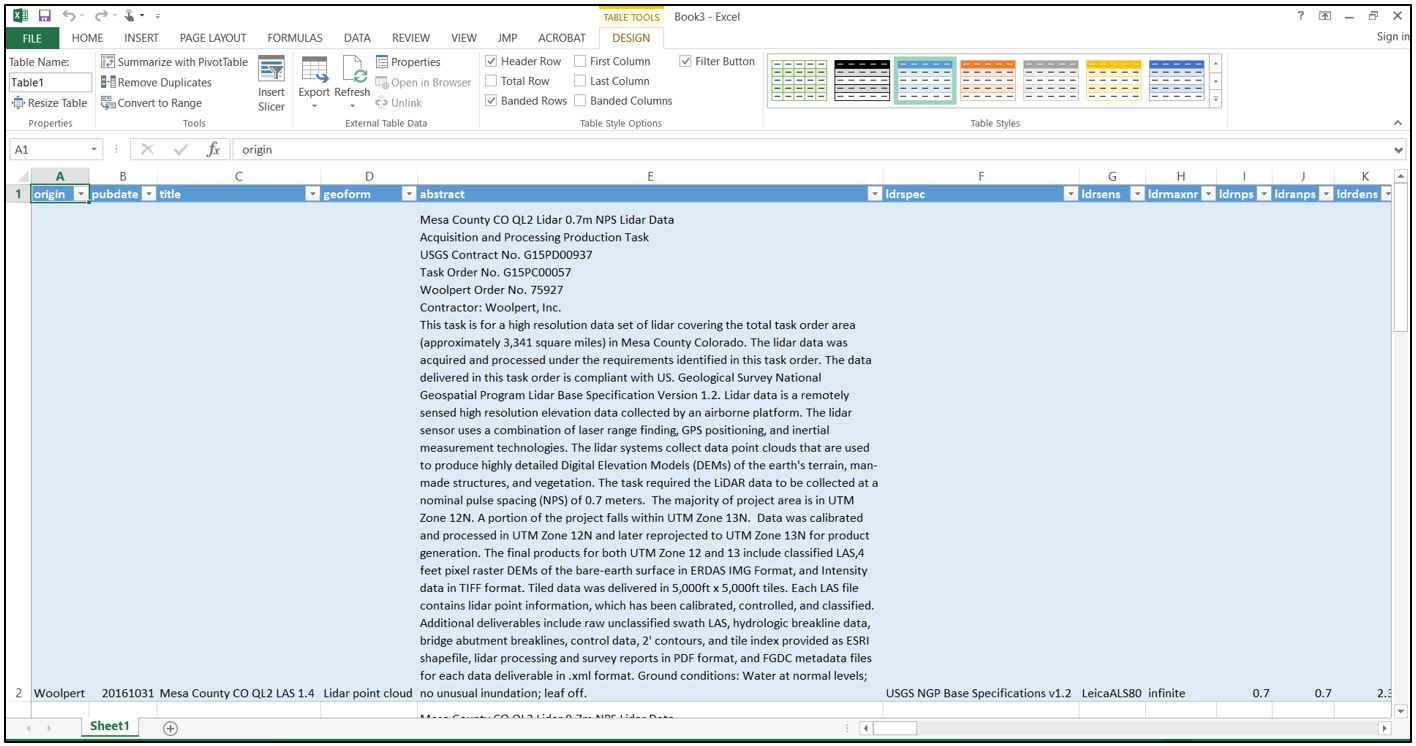Open the origin column filter dropdown
This screenshot has width=1416, height=746.
click(81, 194)
